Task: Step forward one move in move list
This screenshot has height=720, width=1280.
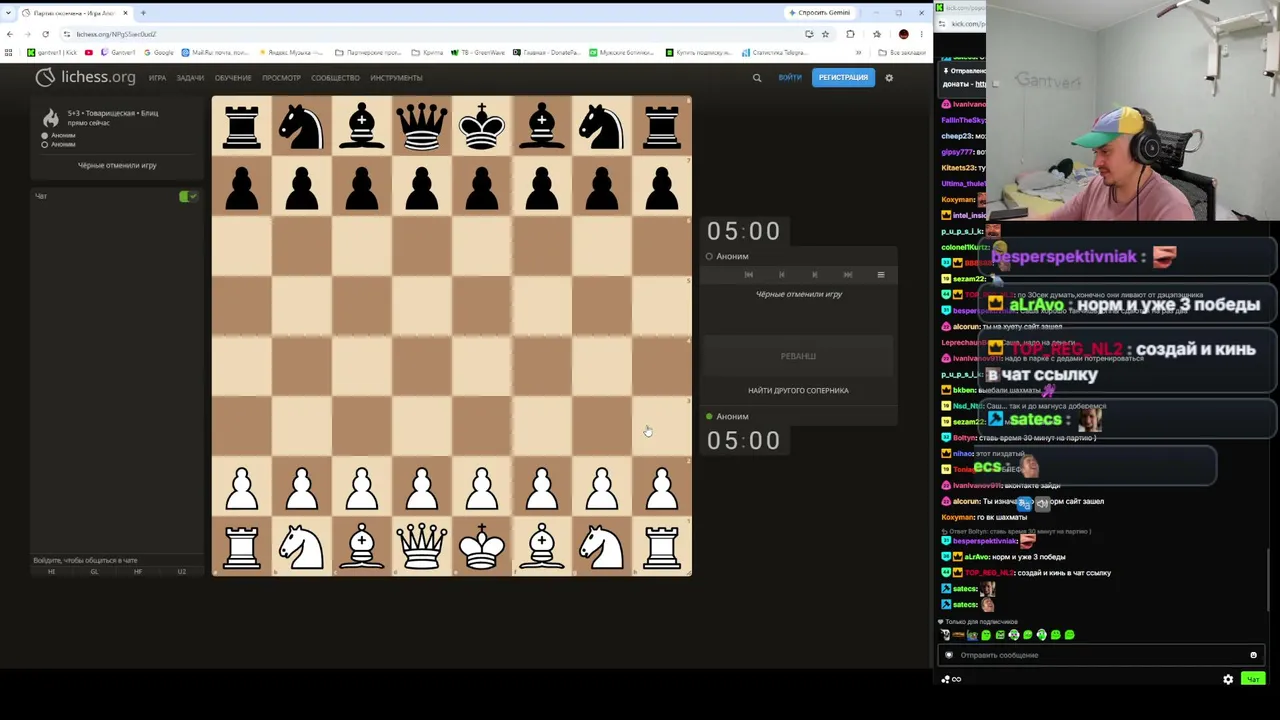Action: click(815, 274)
